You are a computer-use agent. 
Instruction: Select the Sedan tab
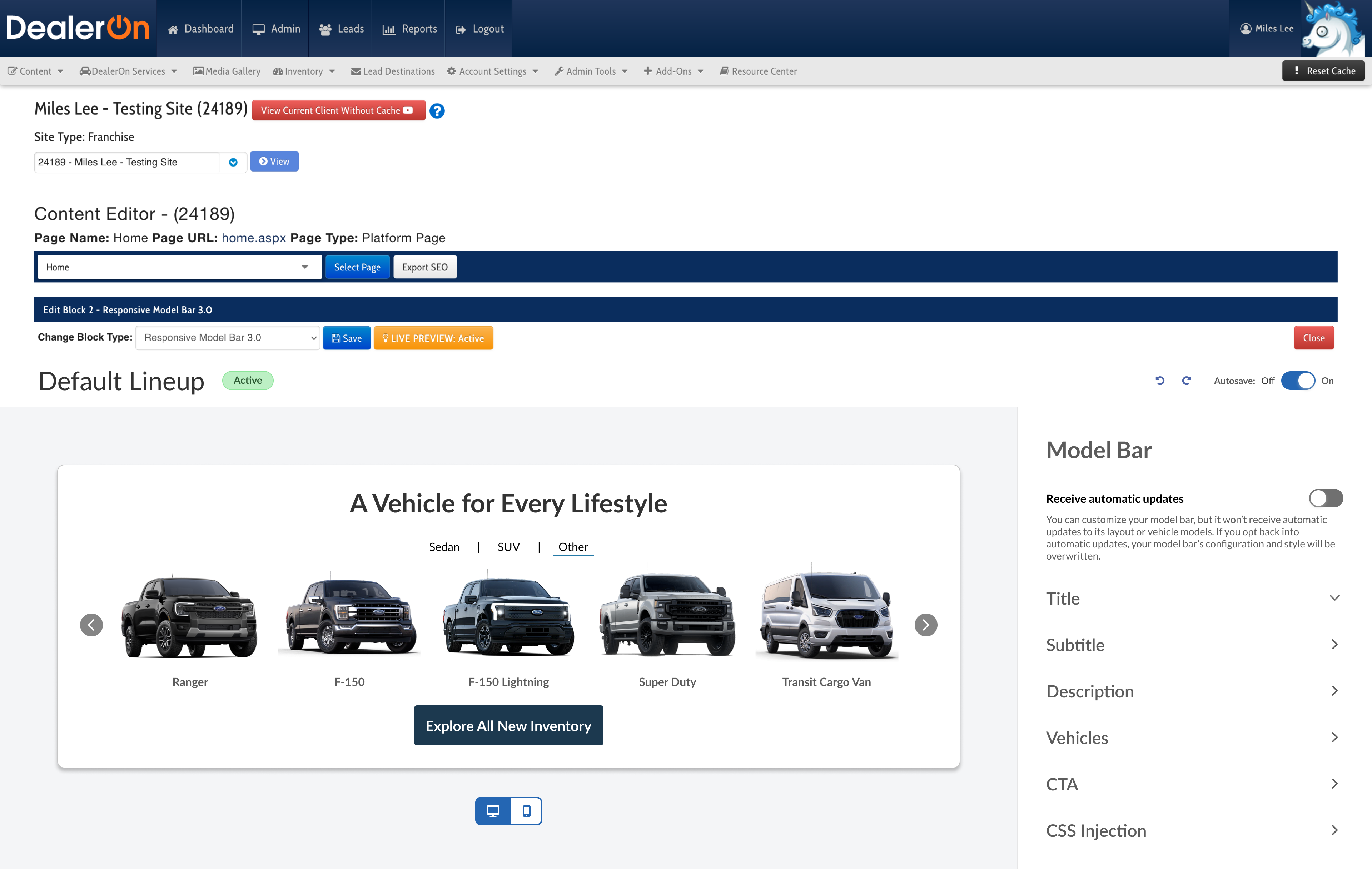(444, 547)
